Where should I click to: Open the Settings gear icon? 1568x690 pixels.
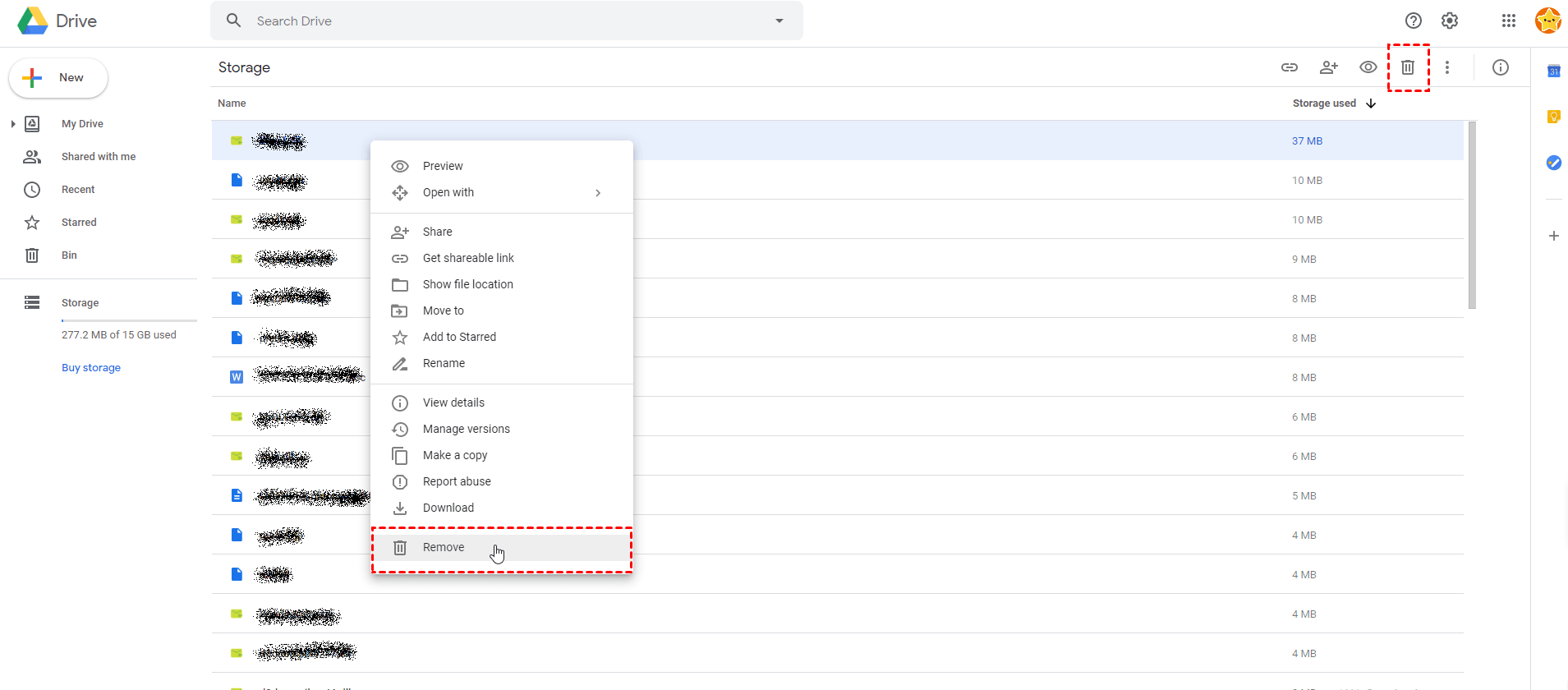tap(1450, 21)
